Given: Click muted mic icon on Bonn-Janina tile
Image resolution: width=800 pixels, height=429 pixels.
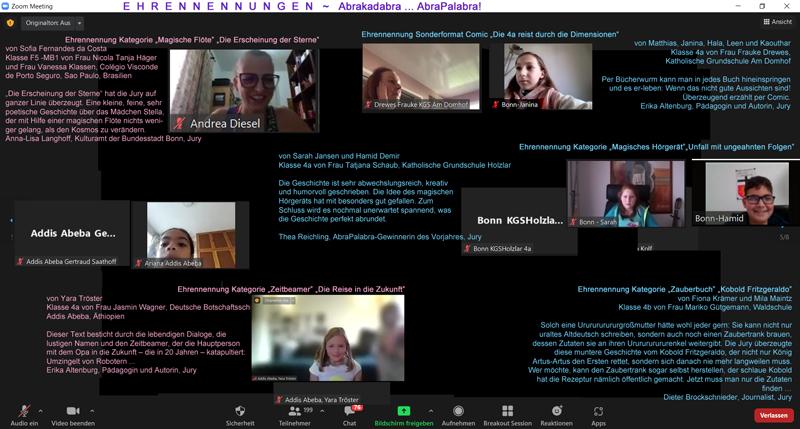Looking at the screenshot, I should pos(495,105).
